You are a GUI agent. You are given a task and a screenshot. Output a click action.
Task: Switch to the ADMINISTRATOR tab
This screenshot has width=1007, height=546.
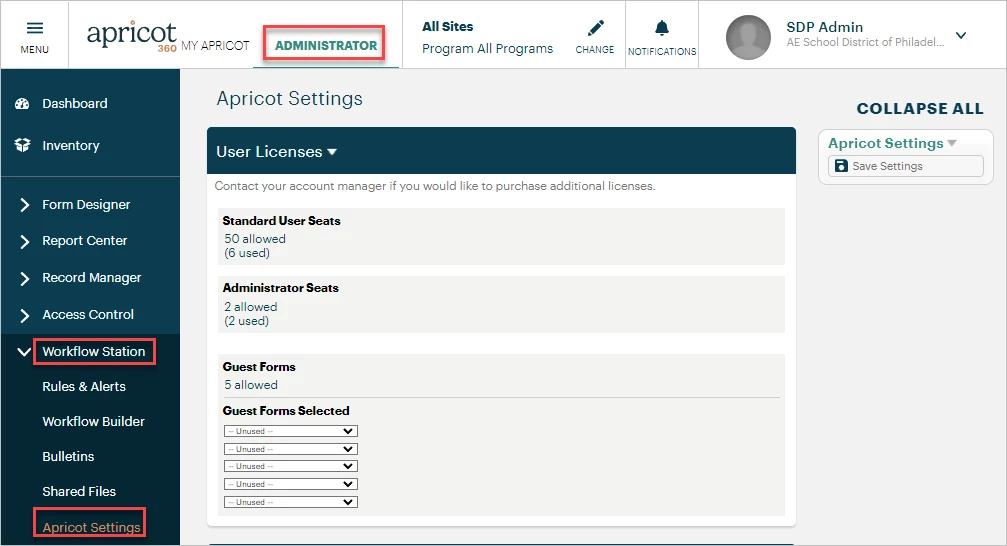tap(326, 45)
